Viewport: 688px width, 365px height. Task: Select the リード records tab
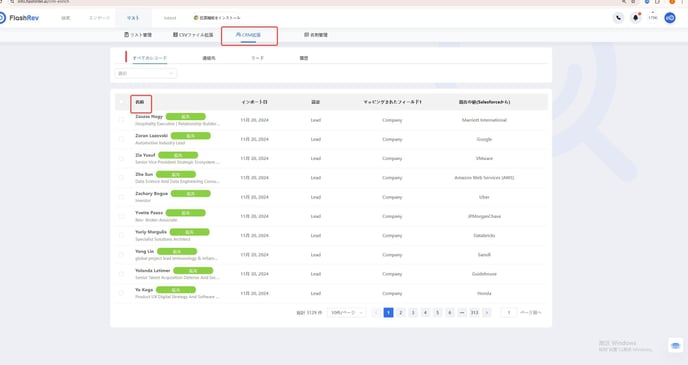coord(258,58)
